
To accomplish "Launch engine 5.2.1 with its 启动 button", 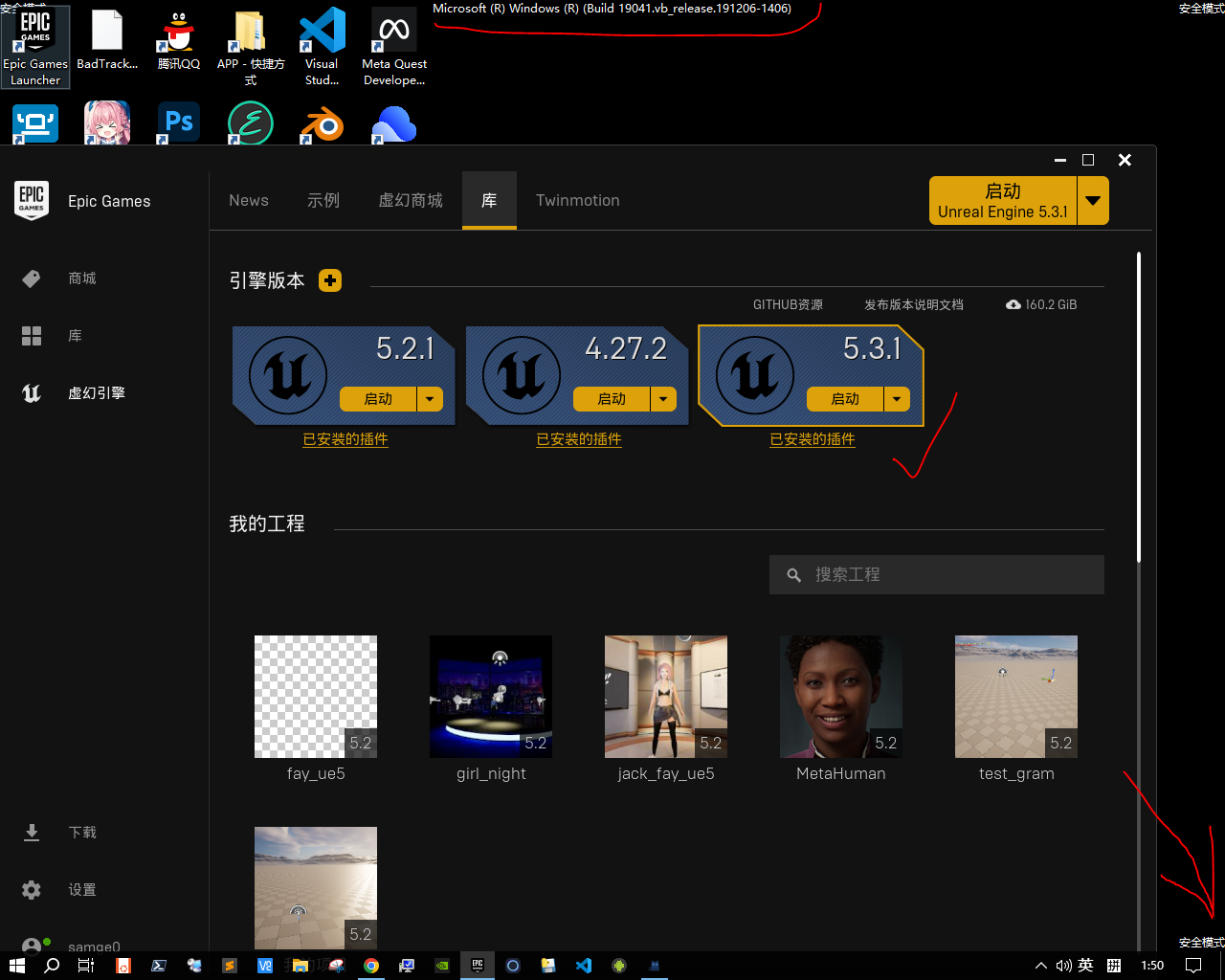I will coord(378,399).
